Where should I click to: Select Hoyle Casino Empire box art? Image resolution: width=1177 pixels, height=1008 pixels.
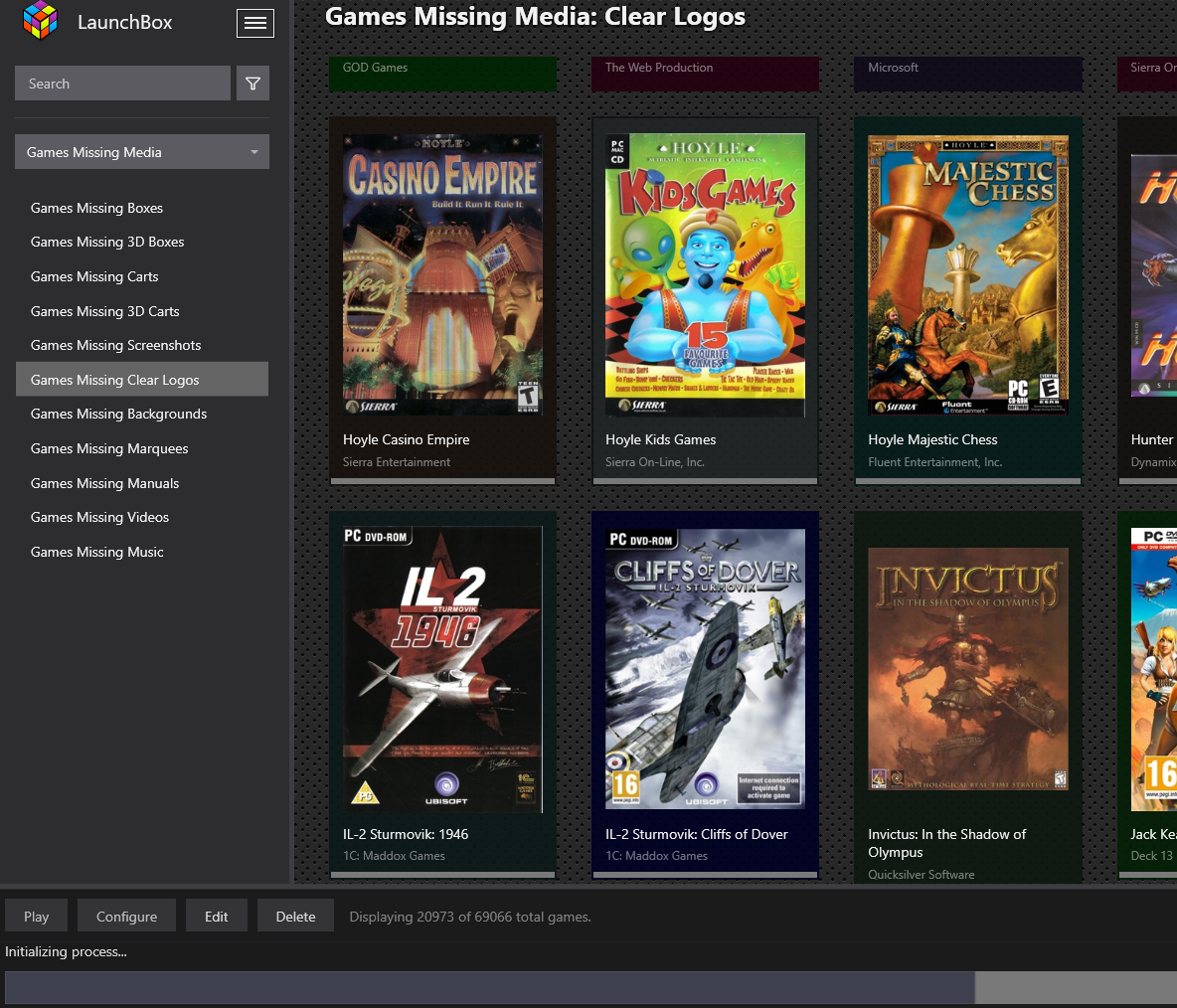pos(442,275)
